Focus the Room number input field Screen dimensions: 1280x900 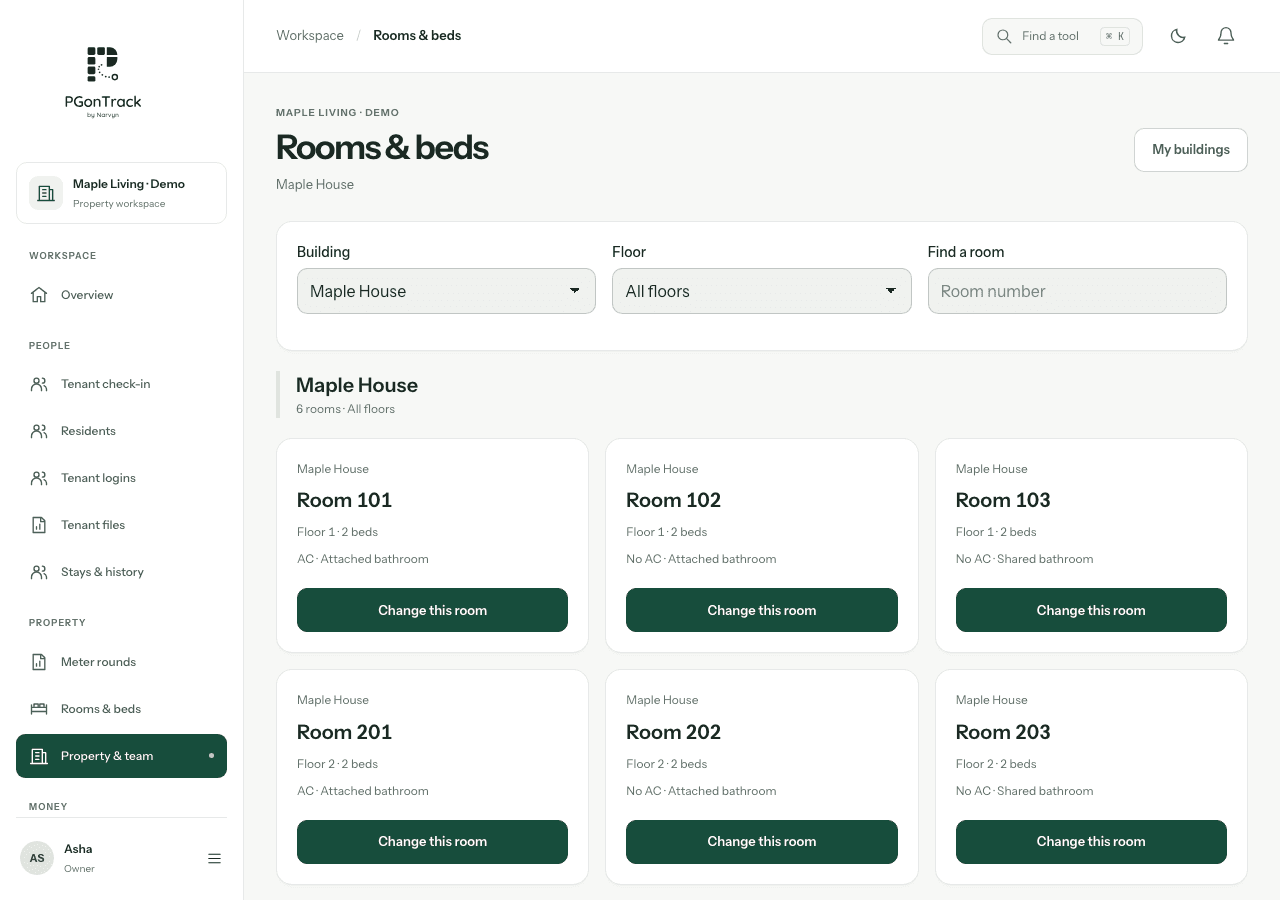coord(1077,291)
